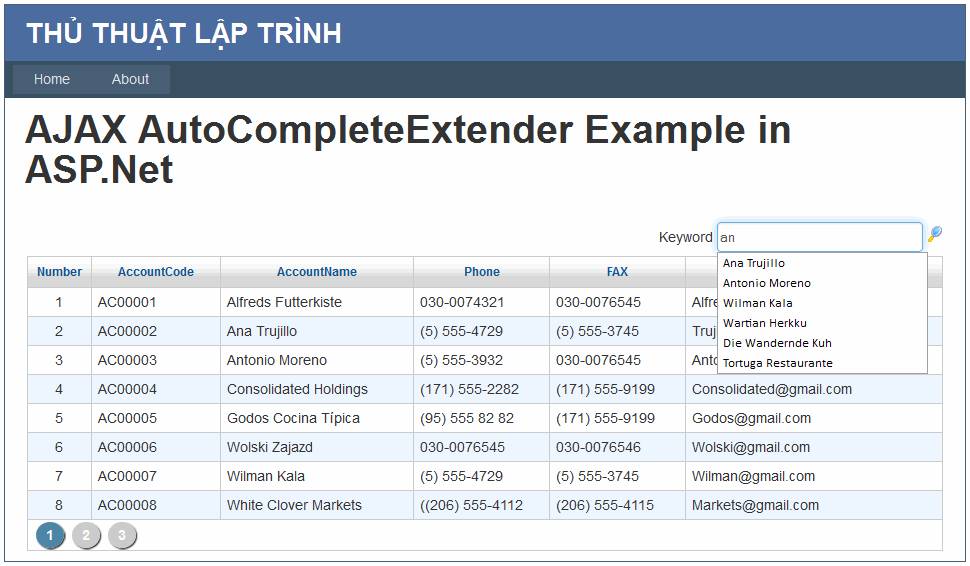This screenshot has width=970, height=566.
Task: Click the number 4 row cell
Action: (59, 389)
